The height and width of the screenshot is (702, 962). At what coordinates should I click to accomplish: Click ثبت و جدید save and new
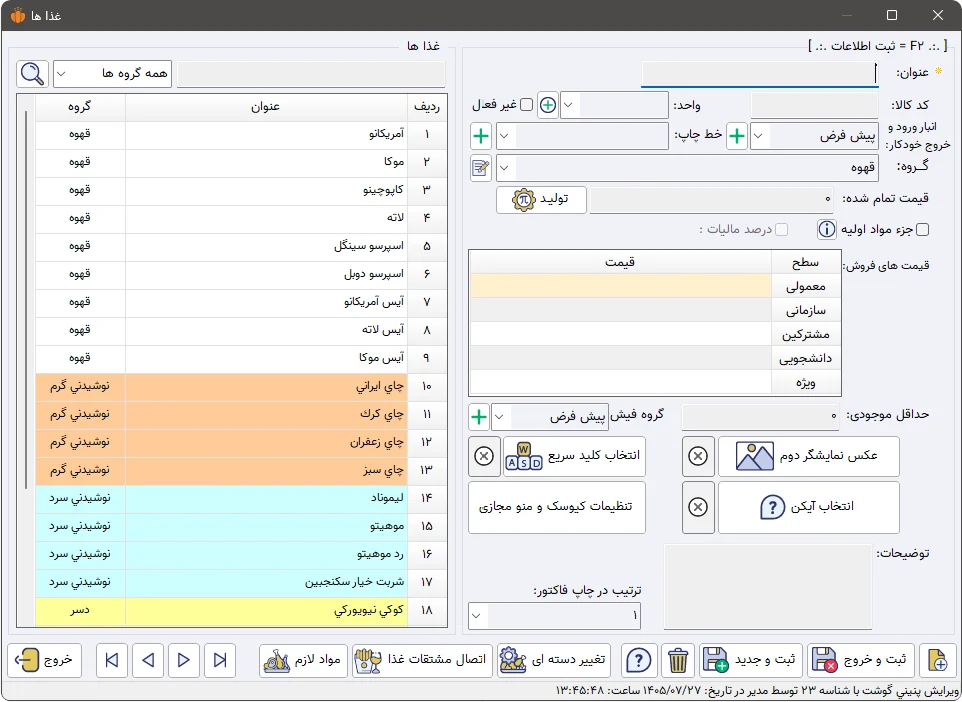pos(750,661)
